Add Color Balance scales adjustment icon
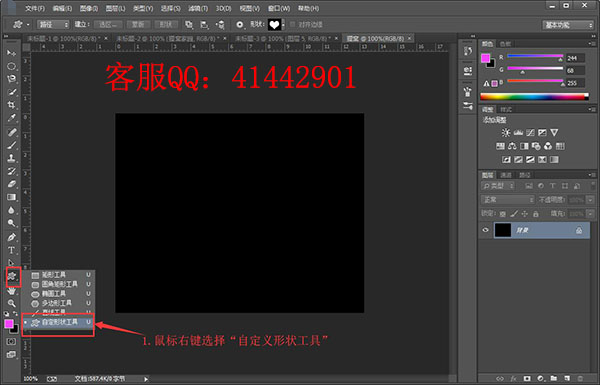The image size is (600, 385). [512, 146]
